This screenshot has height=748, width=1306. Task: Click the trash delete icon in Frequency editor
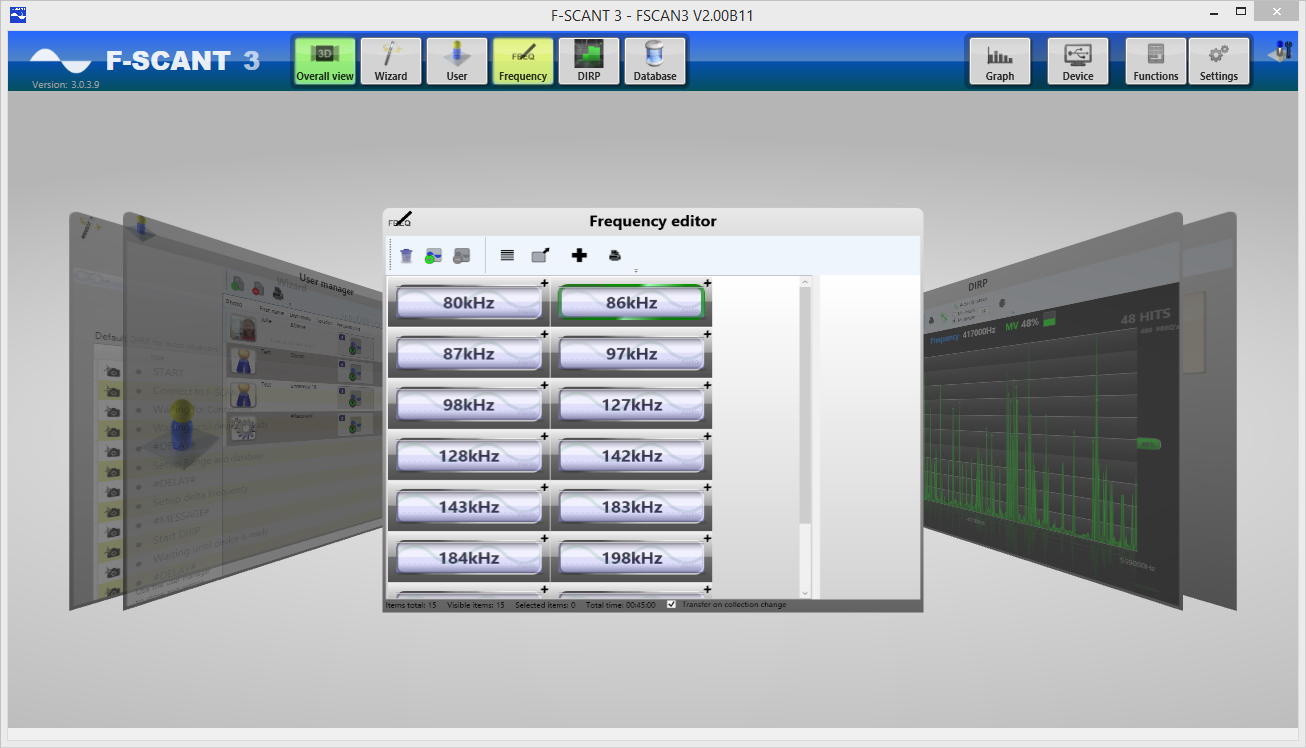[406, 256]
